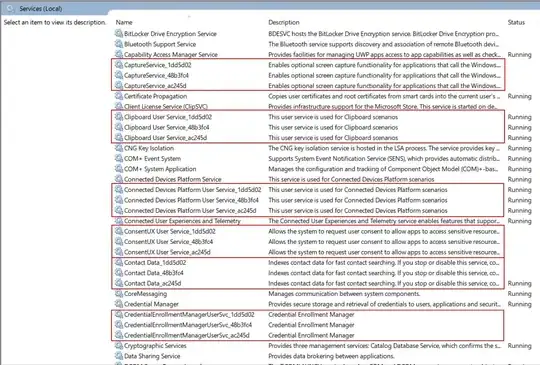540x365 pixels.
Task: Click the CNG Key Isolation service icon
Action: 119,148
